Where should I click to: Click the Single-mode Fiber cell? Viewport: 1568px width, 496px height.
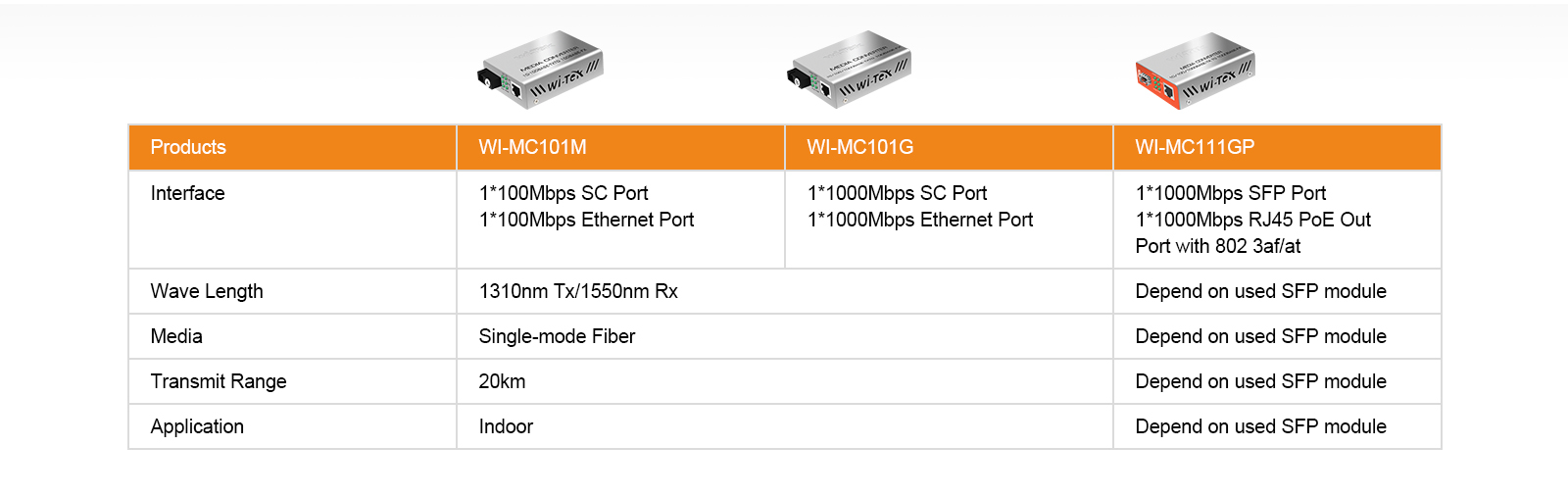[557, 336]
